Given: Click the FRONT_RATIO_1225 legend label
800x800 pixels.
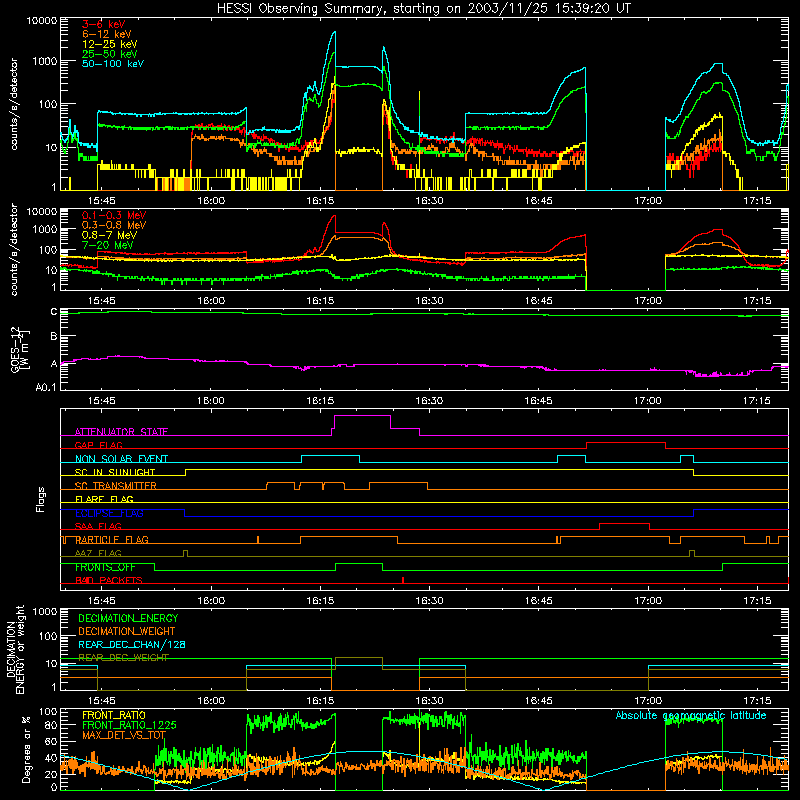Looking at the screenshot, I should click(129, 725).
